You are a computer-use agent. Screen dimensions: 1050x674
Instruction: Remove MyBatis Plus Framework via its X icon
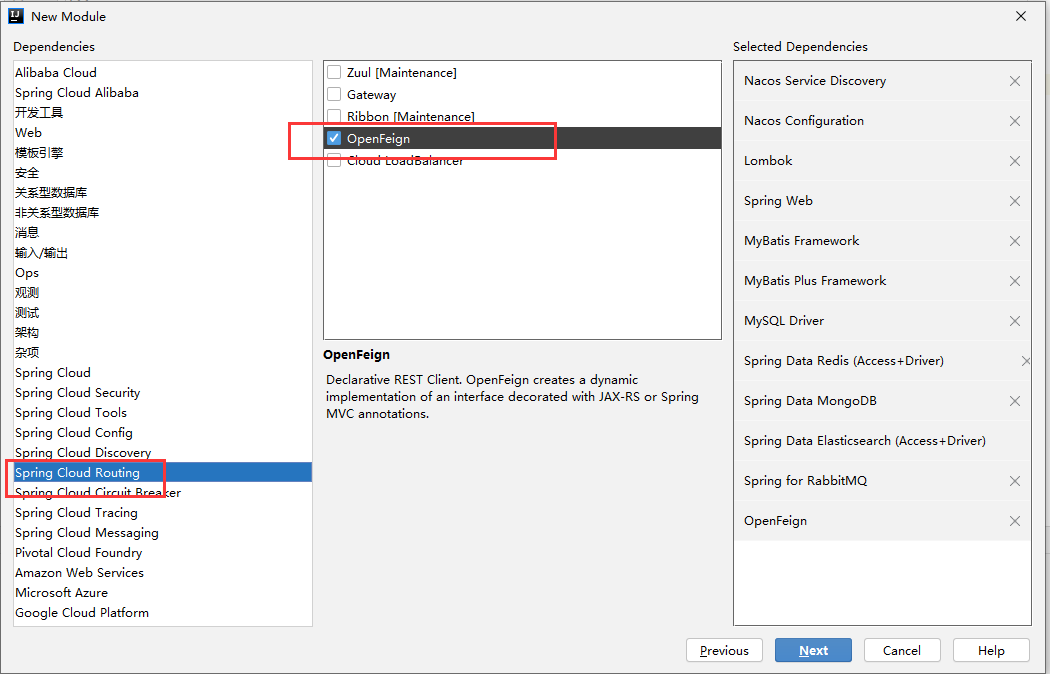pos(1015,281)
